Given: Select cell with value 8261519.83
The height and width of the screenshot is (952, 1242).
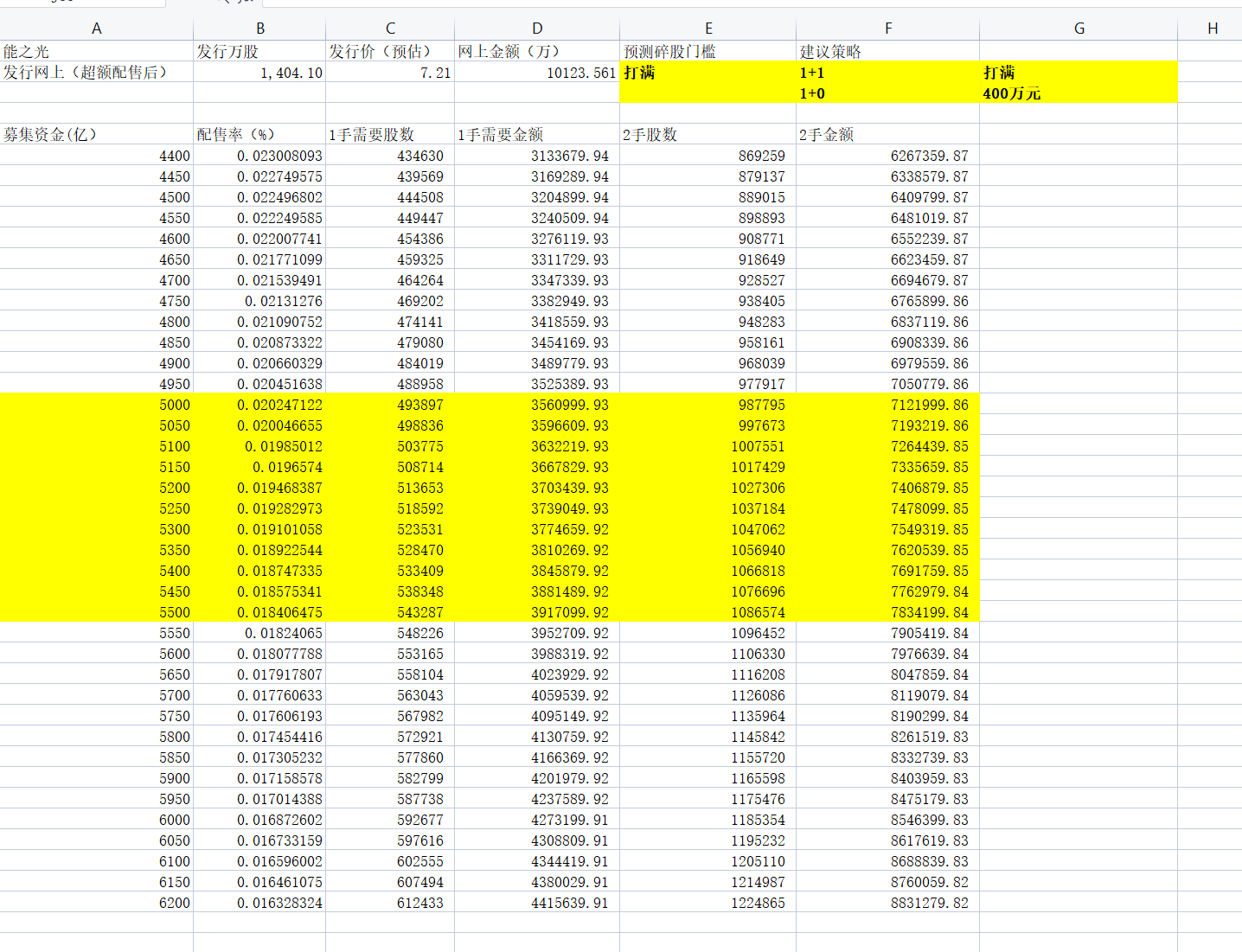Looking at the screenshot, I should pyautogui.click(x=887, y=736).
